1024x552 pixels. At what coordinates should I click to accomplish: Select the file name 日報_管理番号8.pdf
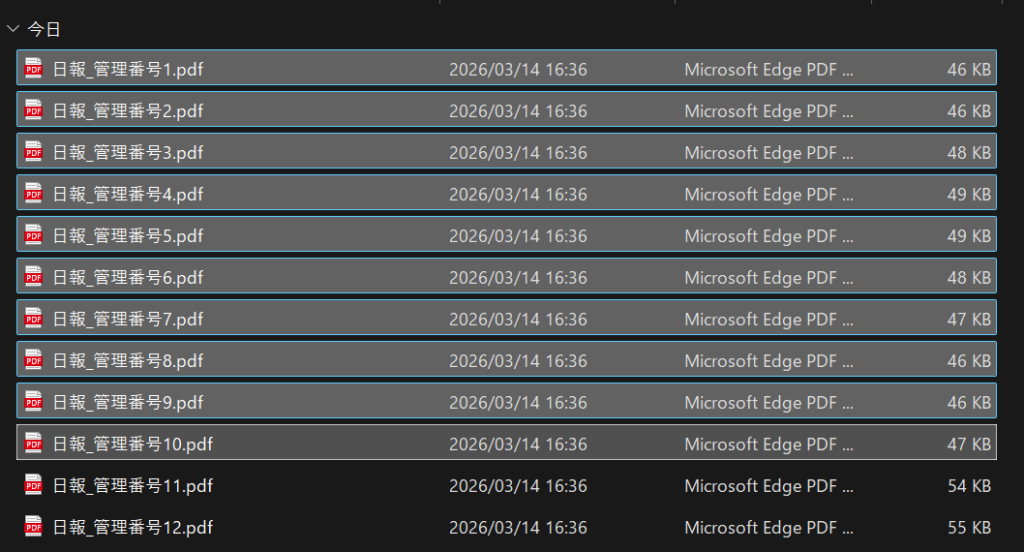point(128,360)
